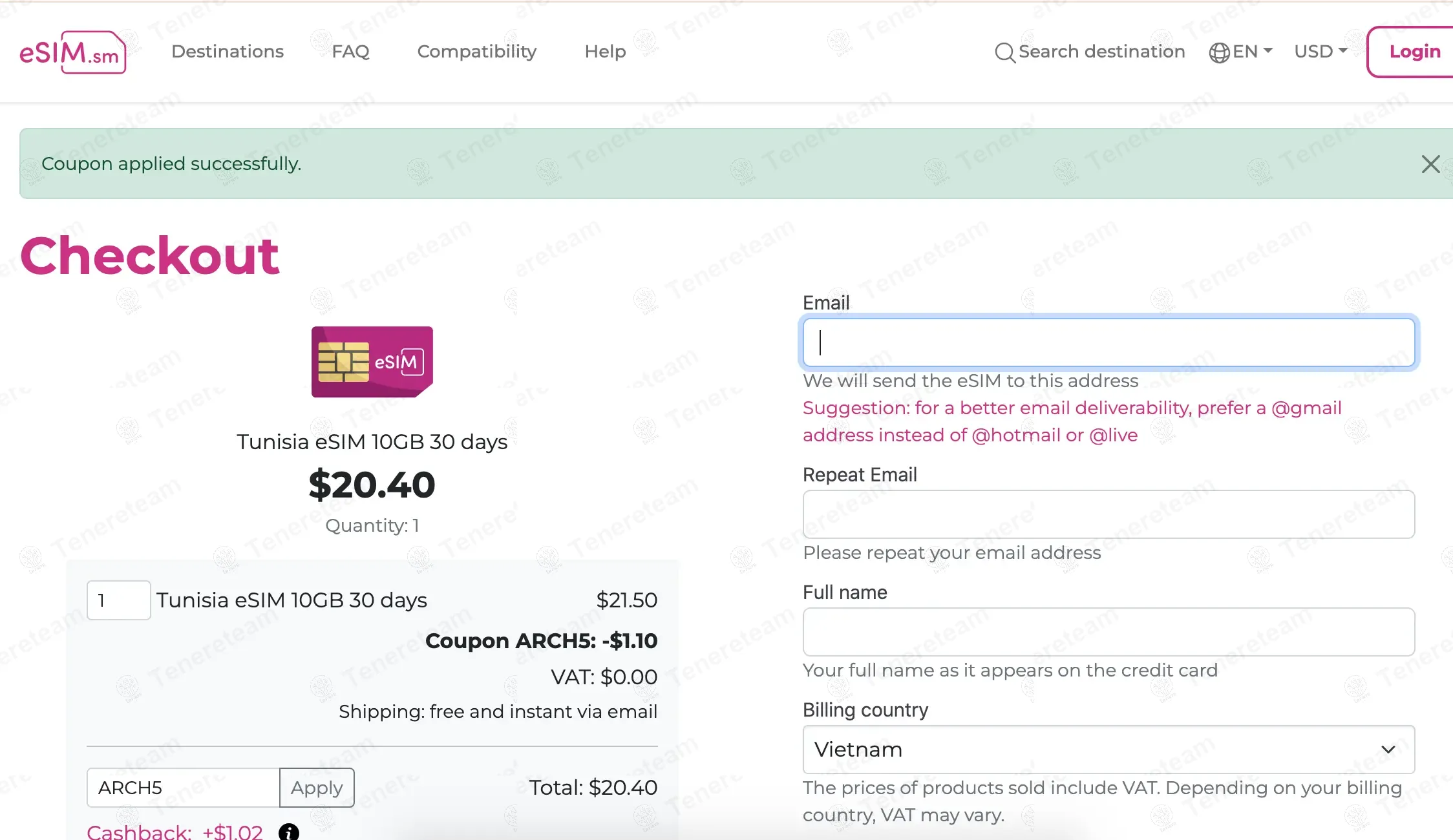This screenshot has height=840, width=1453.
Task: Click the eSIM.sm logo
Action: pyautogui.click(x=72, y=52)
